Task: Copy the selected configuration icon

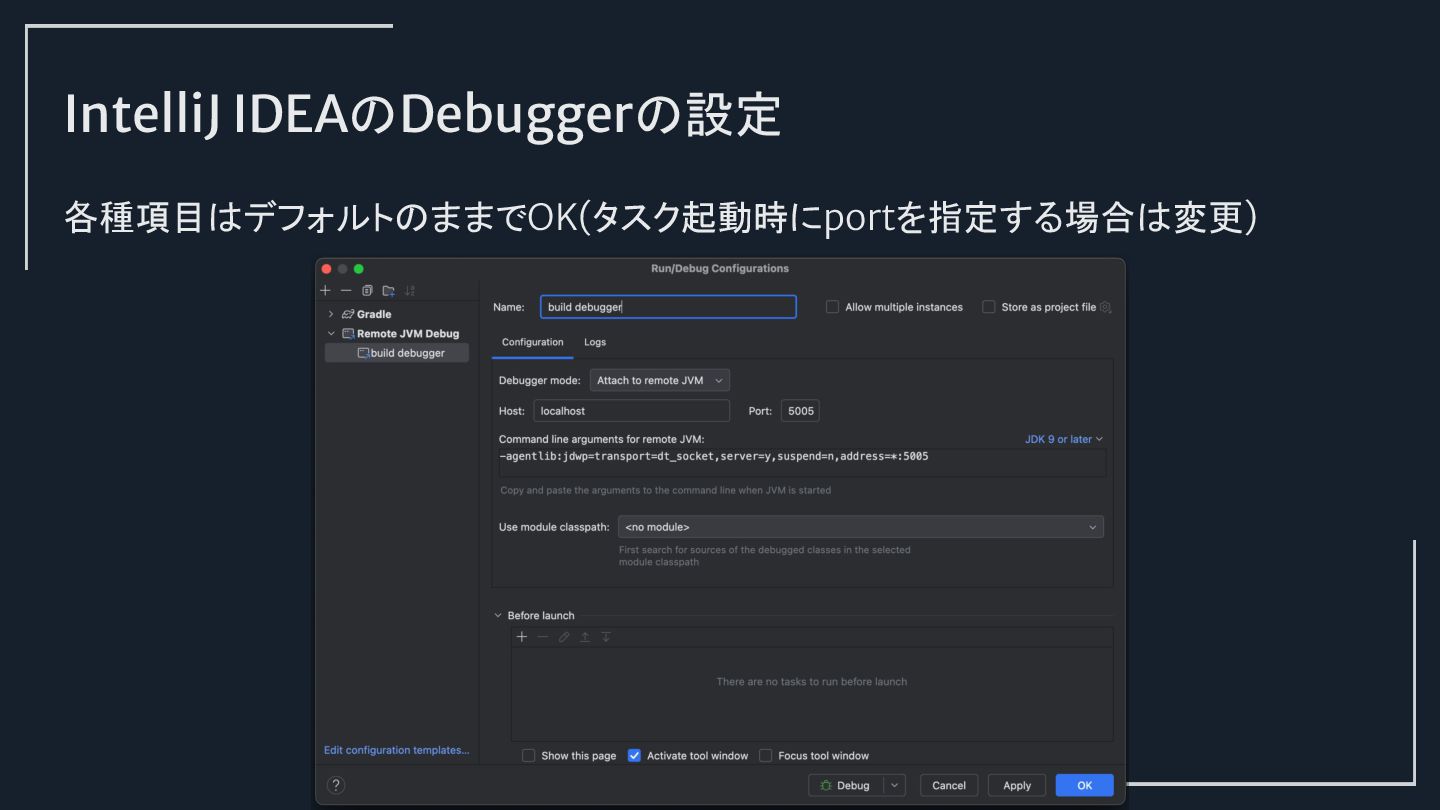Action: tap(367, 290)
